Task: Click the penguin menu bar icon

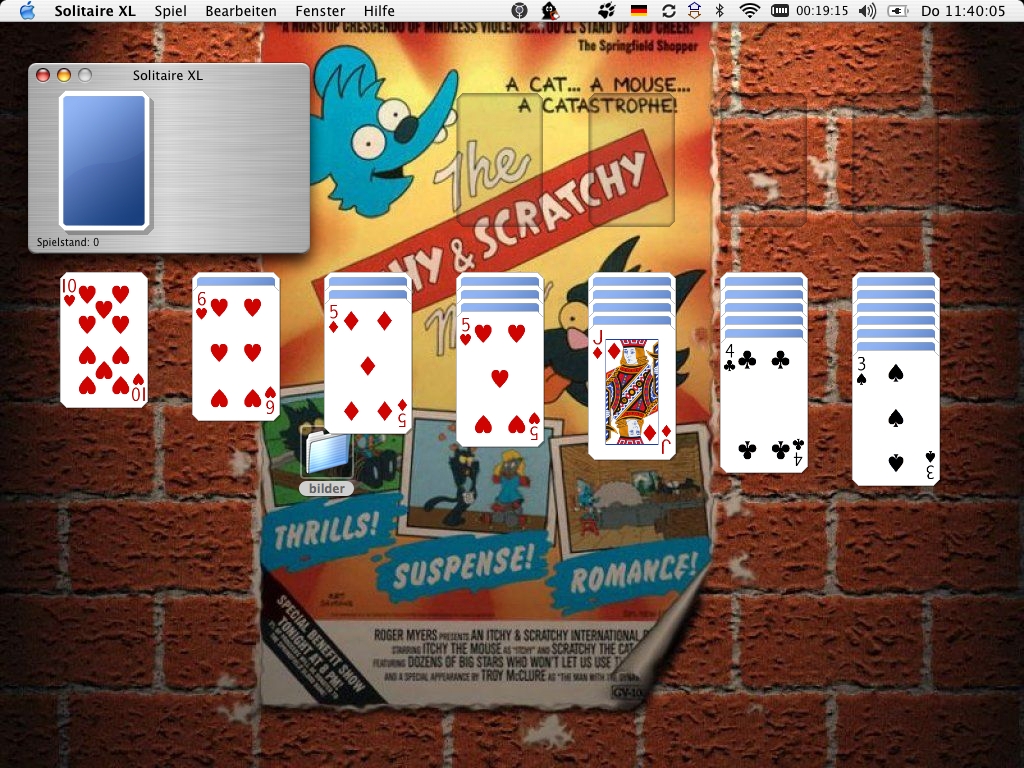Action: tap(551, 10)
